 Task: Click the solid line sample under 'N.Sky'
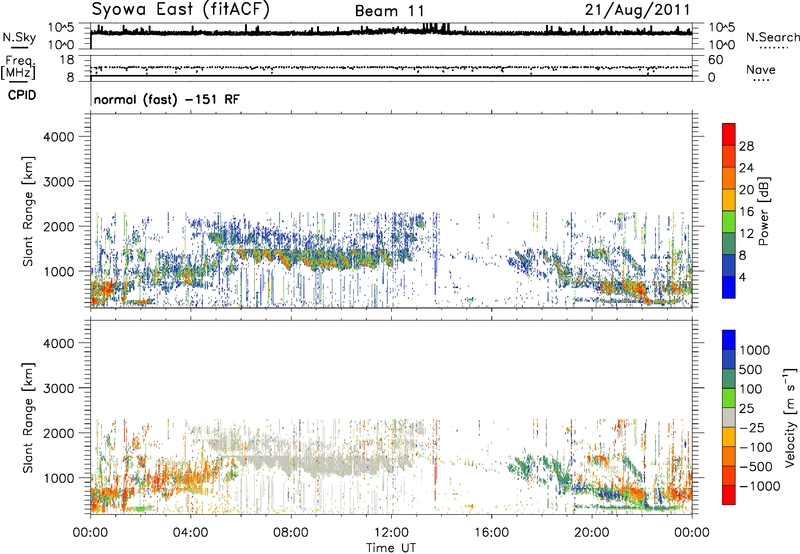(19, 48)
